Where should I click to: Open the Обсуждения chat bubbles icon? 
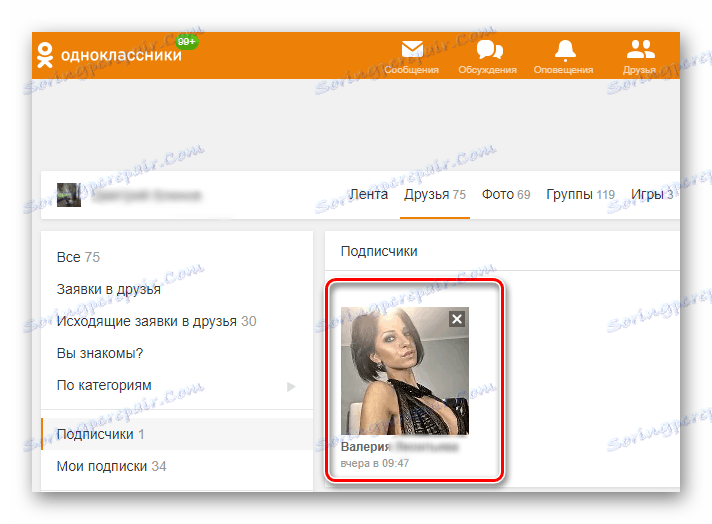[490, 49]
